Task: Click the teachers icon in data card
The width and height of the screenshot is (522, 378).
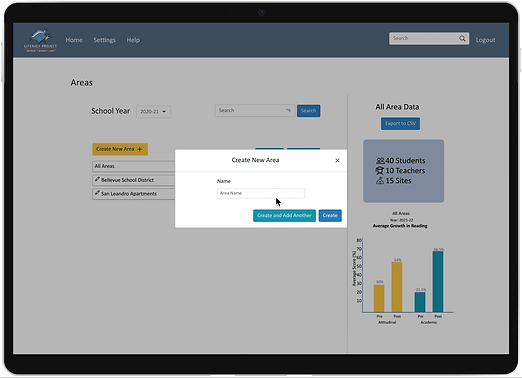Action: point(380,171)
